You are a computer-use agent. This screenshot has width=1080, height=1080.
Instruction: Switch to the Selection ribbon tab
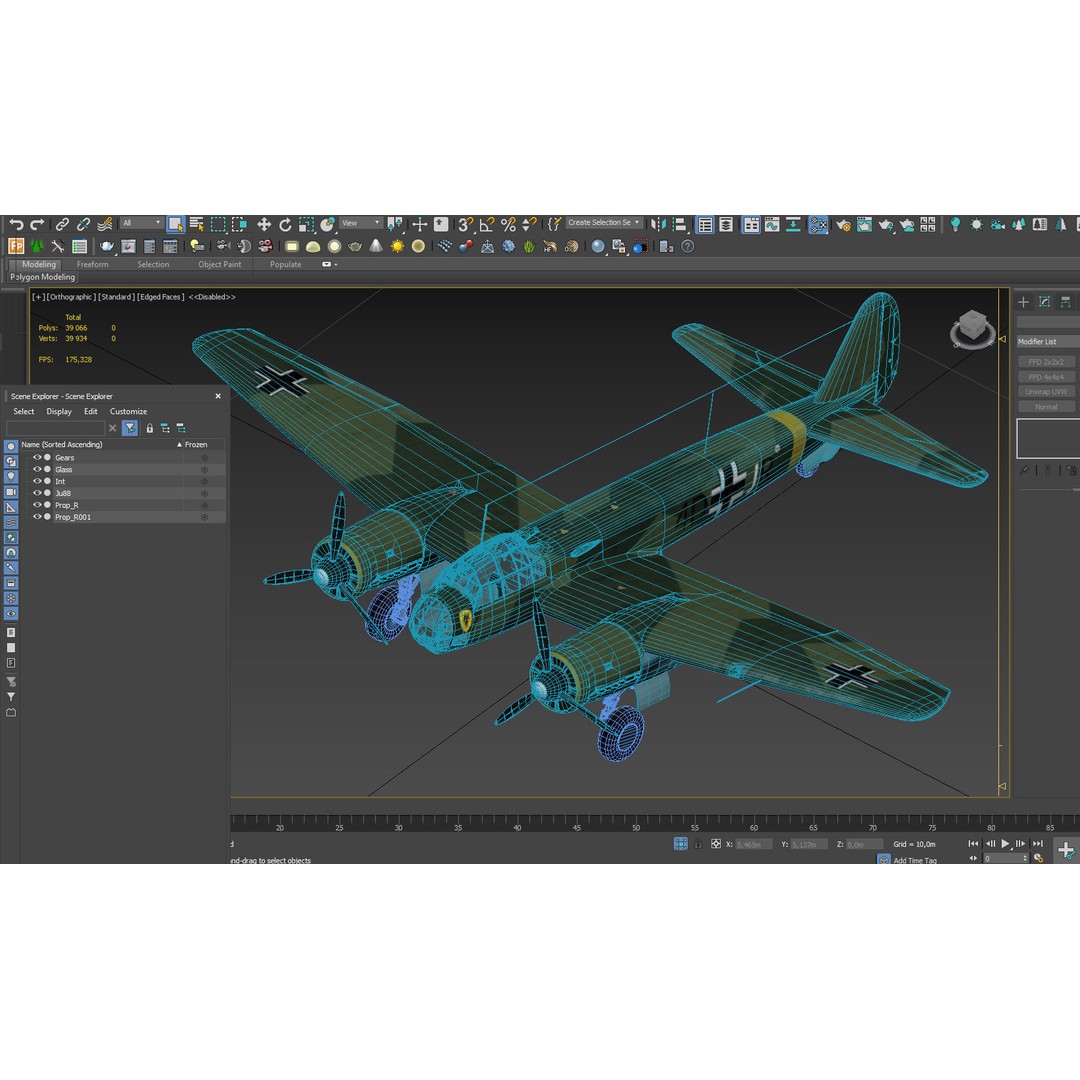pos(153,264)
